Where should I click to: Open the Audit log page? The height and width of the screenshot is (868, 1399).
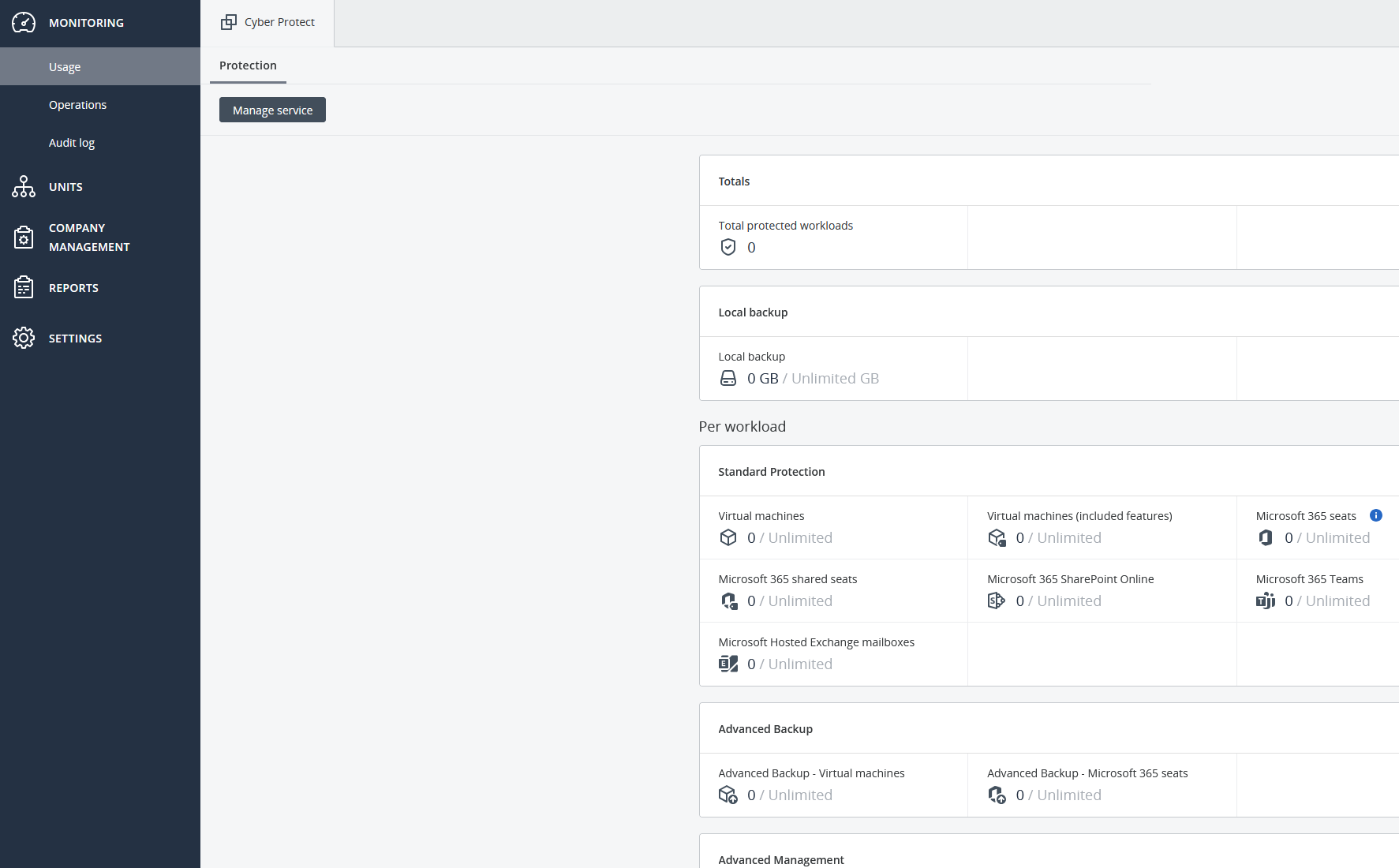coord(100,142)
